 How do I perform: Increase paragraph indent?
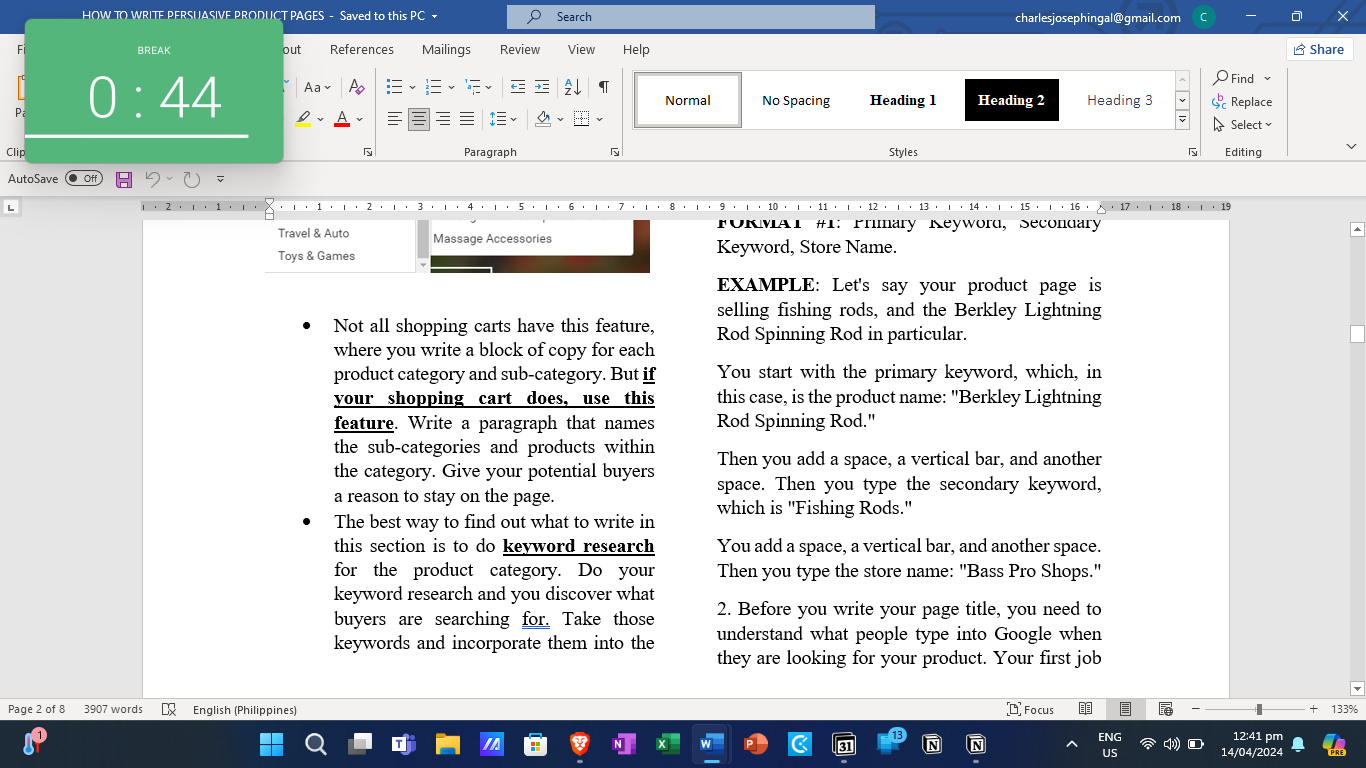pos(541,87)
